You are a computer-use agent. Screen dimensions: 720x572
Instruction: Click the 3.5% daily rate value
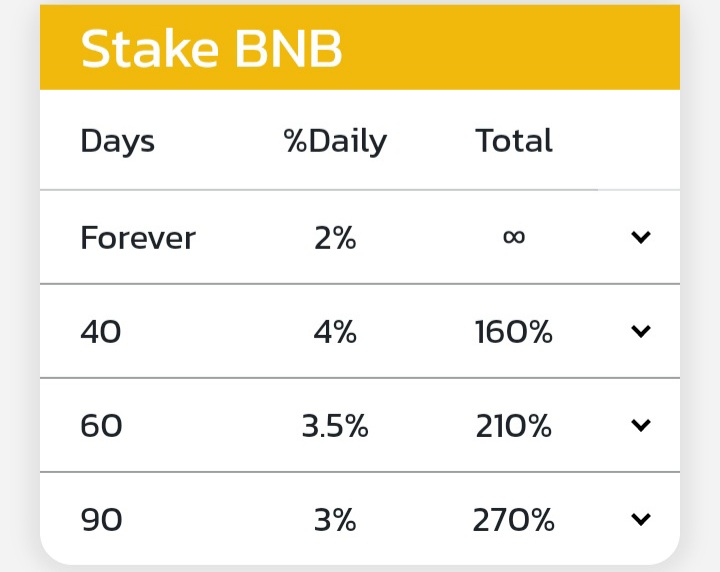tap(335, 426)
